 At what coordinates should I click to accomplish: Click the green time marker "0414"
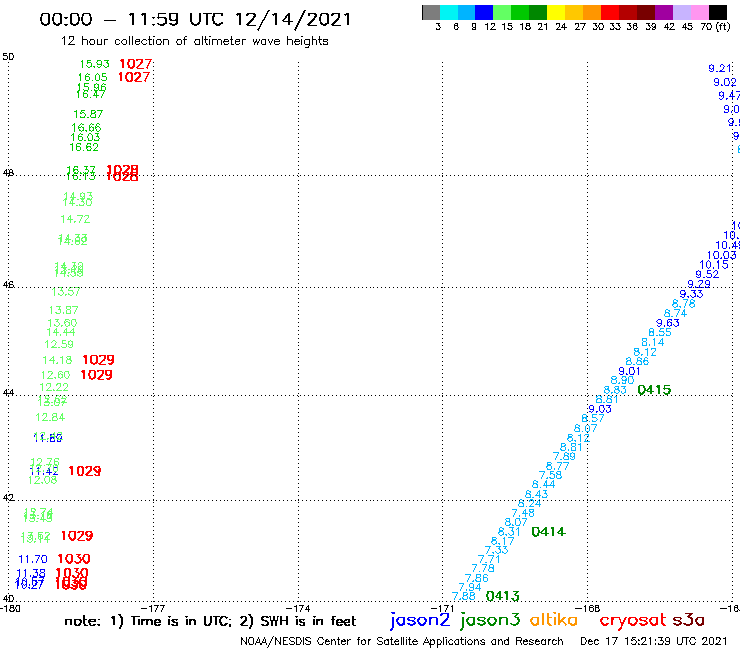[x=548, y=532]
